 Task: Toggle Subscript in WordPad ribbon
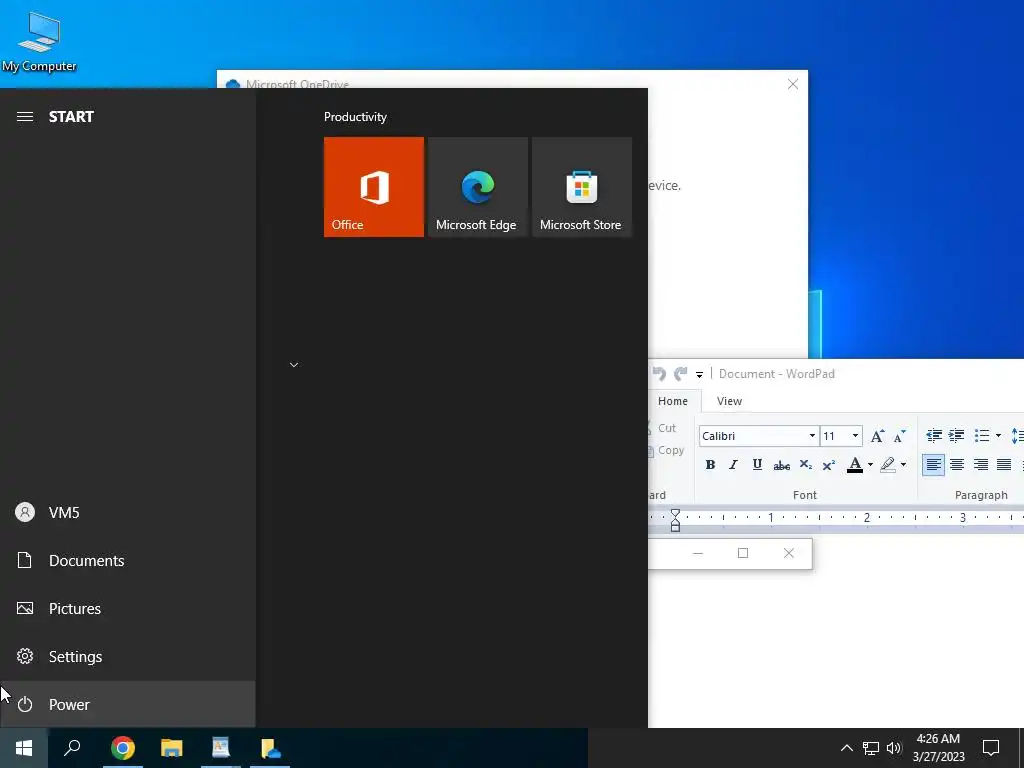[805, 464]
